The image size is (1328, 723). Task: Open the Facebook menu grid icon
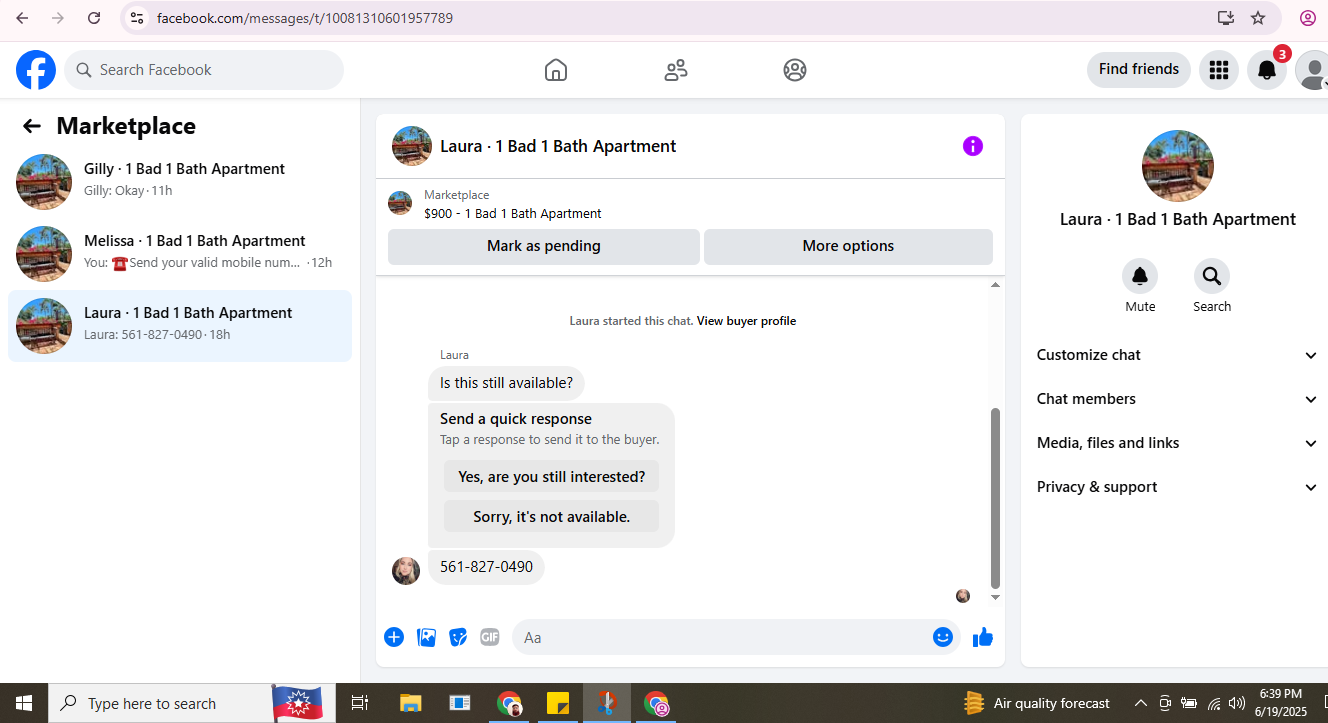coord(1218,70)
